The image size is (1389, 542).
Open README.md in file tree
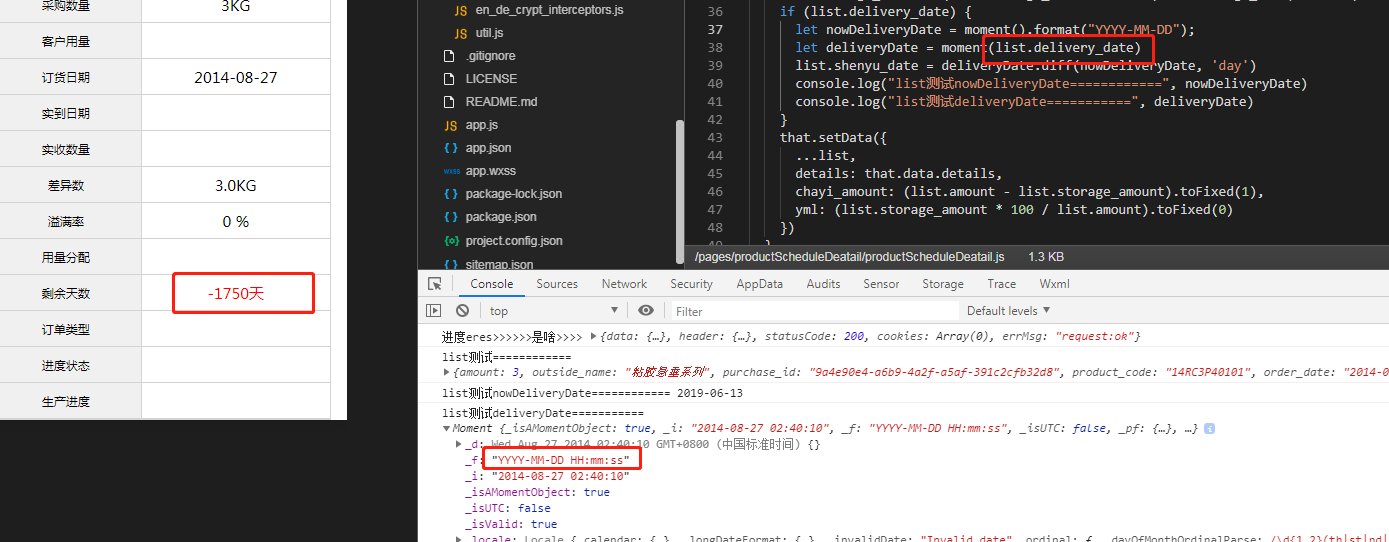[501, 102]
